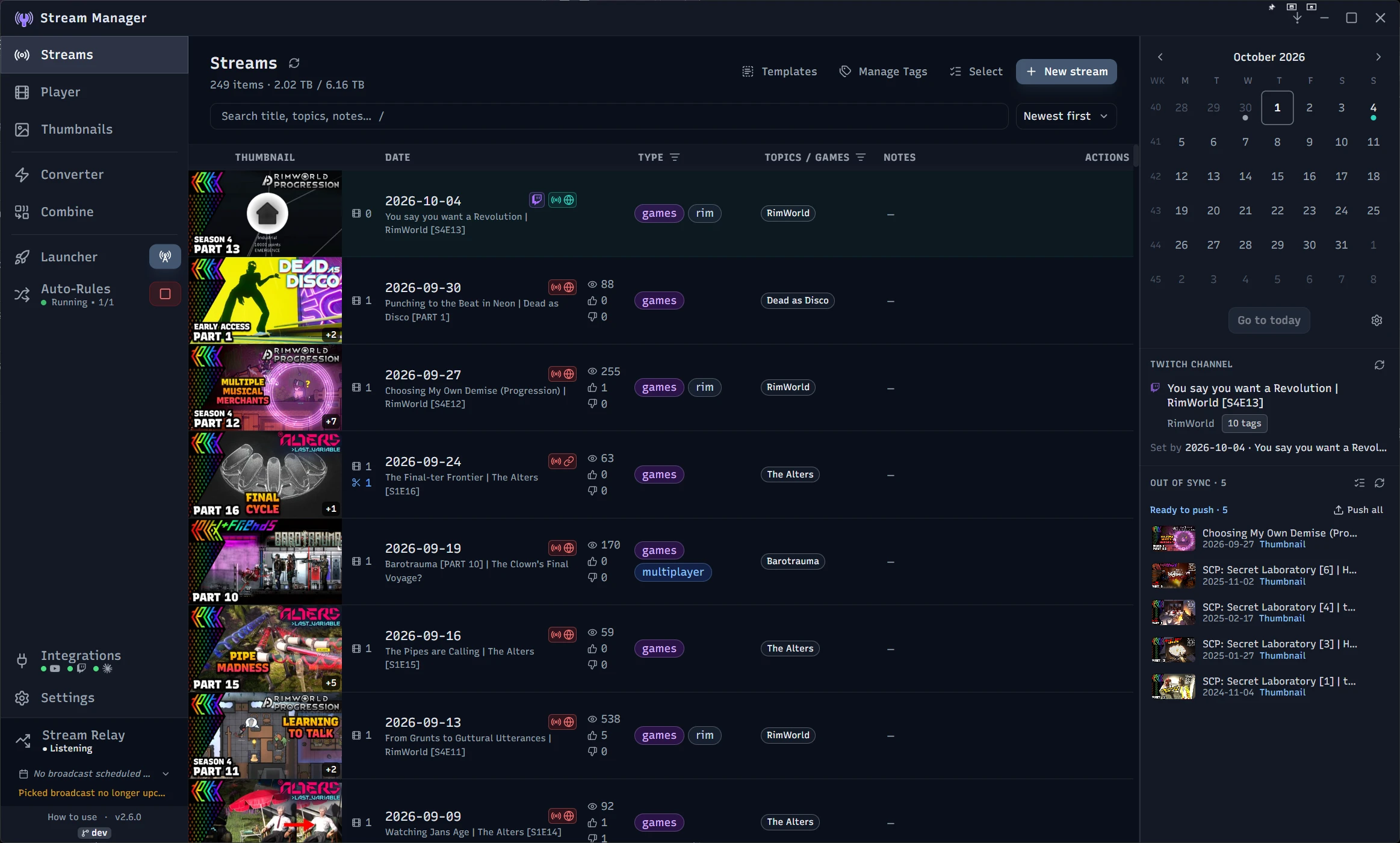
Task: Go to previous month in calendar
Action: point(1160,57)
